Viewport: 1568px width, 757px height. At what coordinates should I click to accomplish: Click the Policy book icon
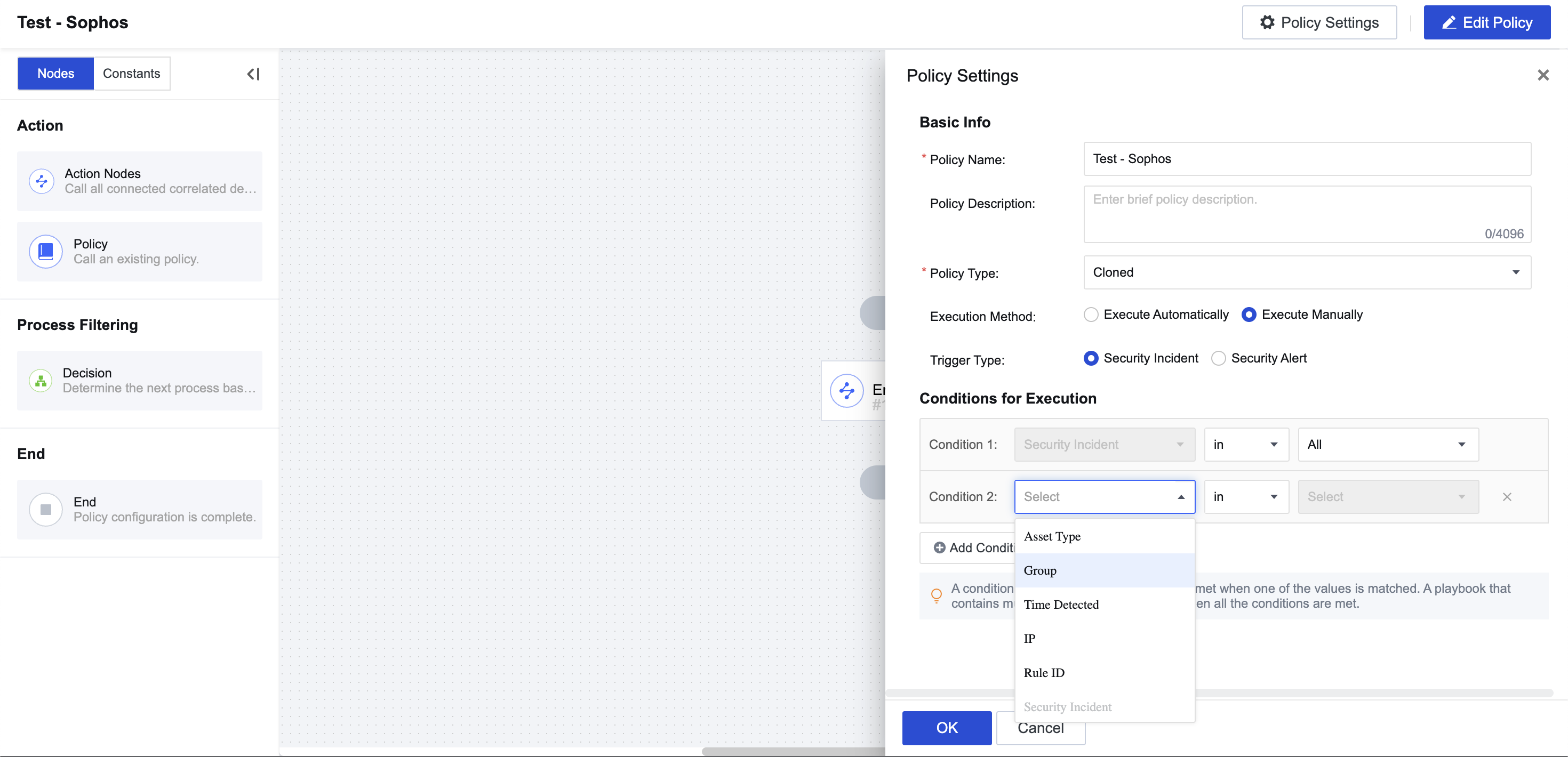click(46, 251)
